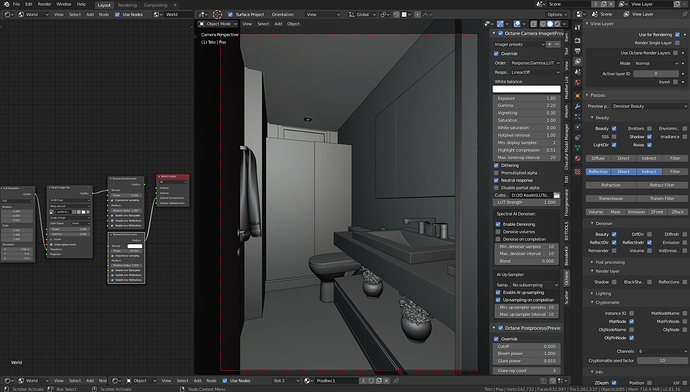Remove imager preset minus button
Image resolution: width=690 pixels, height=392 pixels.
coord(557,44)
